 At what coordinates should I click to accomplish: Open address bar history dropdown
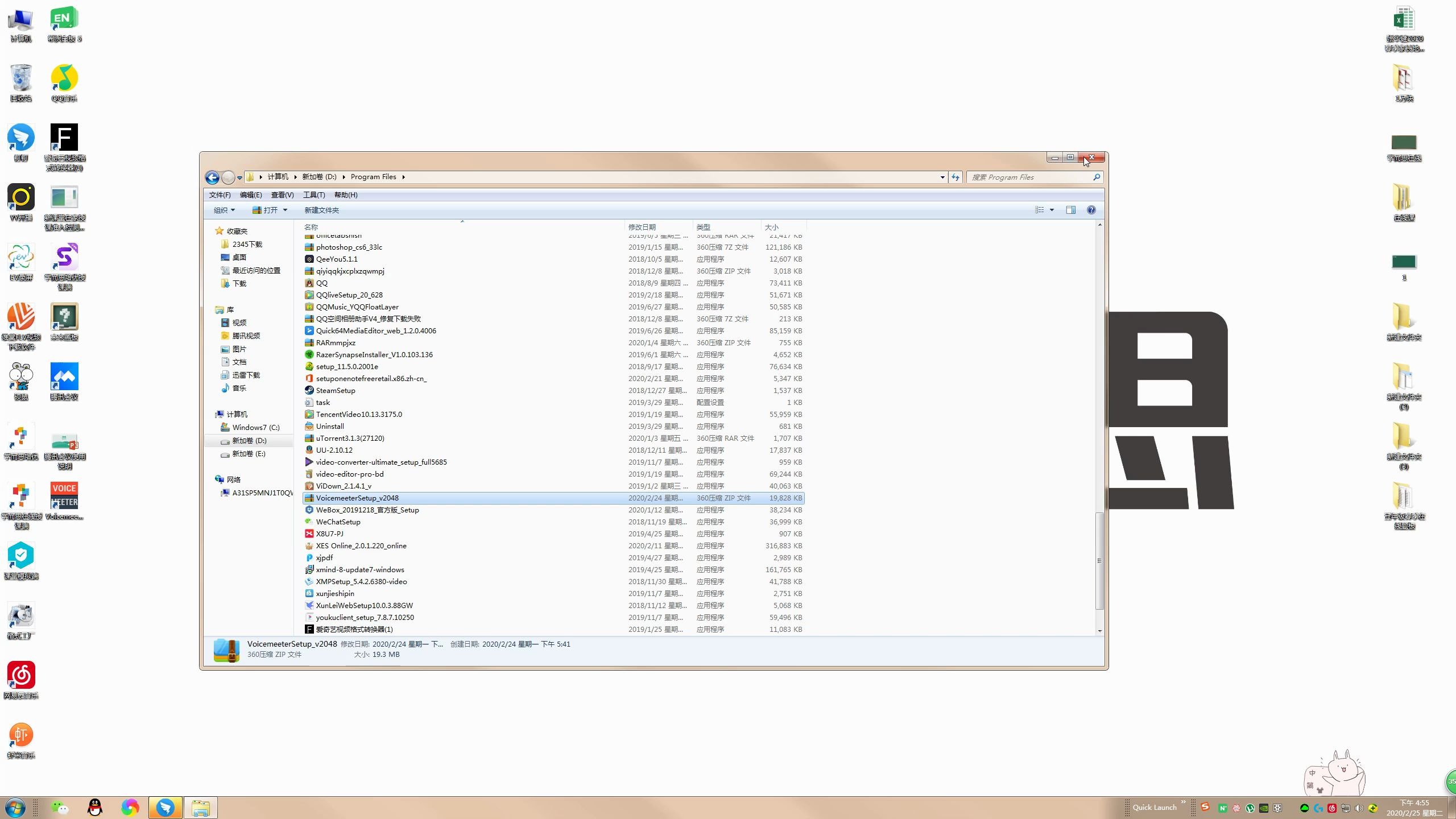[942, 177]
